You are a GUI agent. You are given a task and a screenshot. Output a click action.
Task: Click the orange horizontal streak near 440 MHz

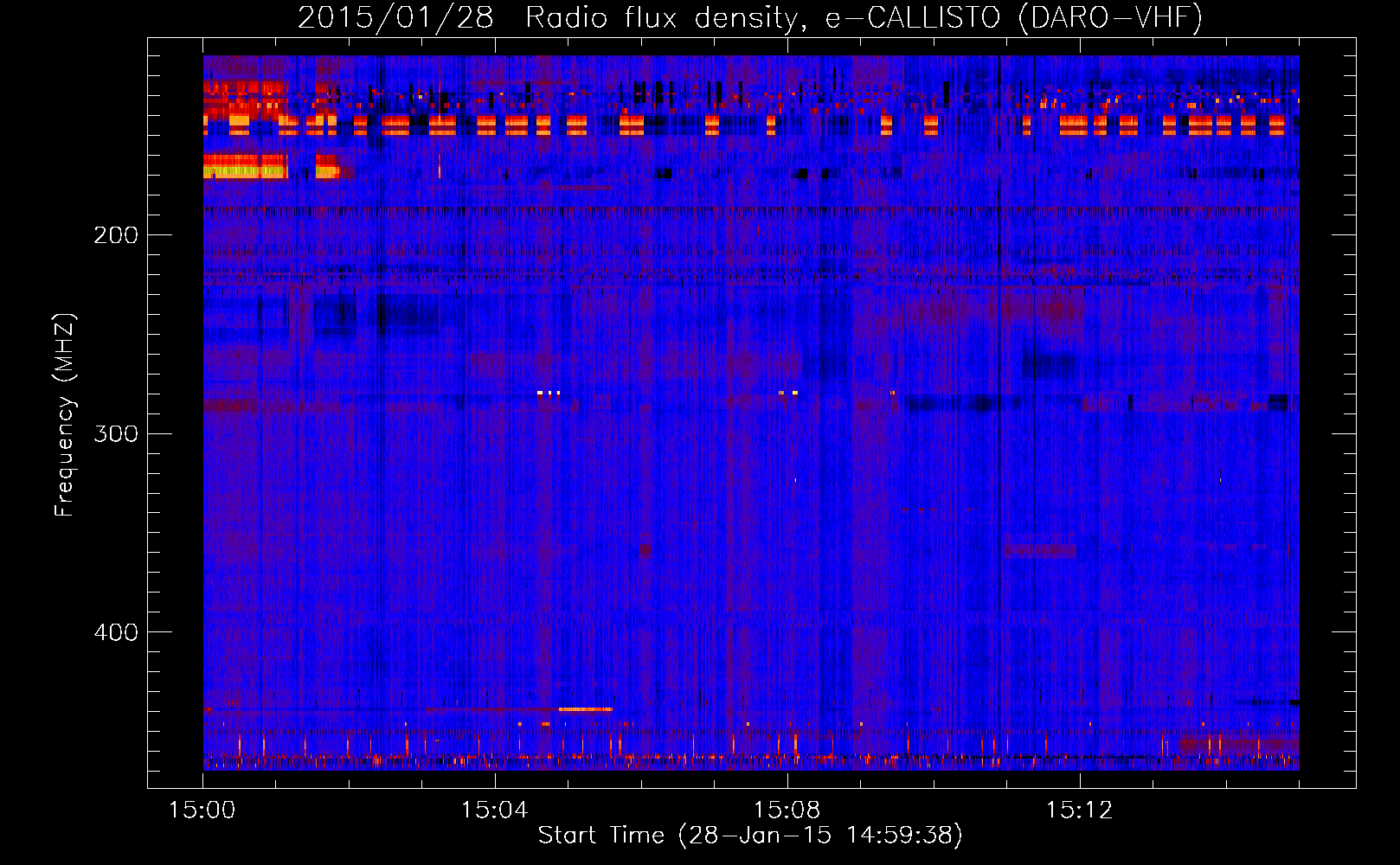585,709
